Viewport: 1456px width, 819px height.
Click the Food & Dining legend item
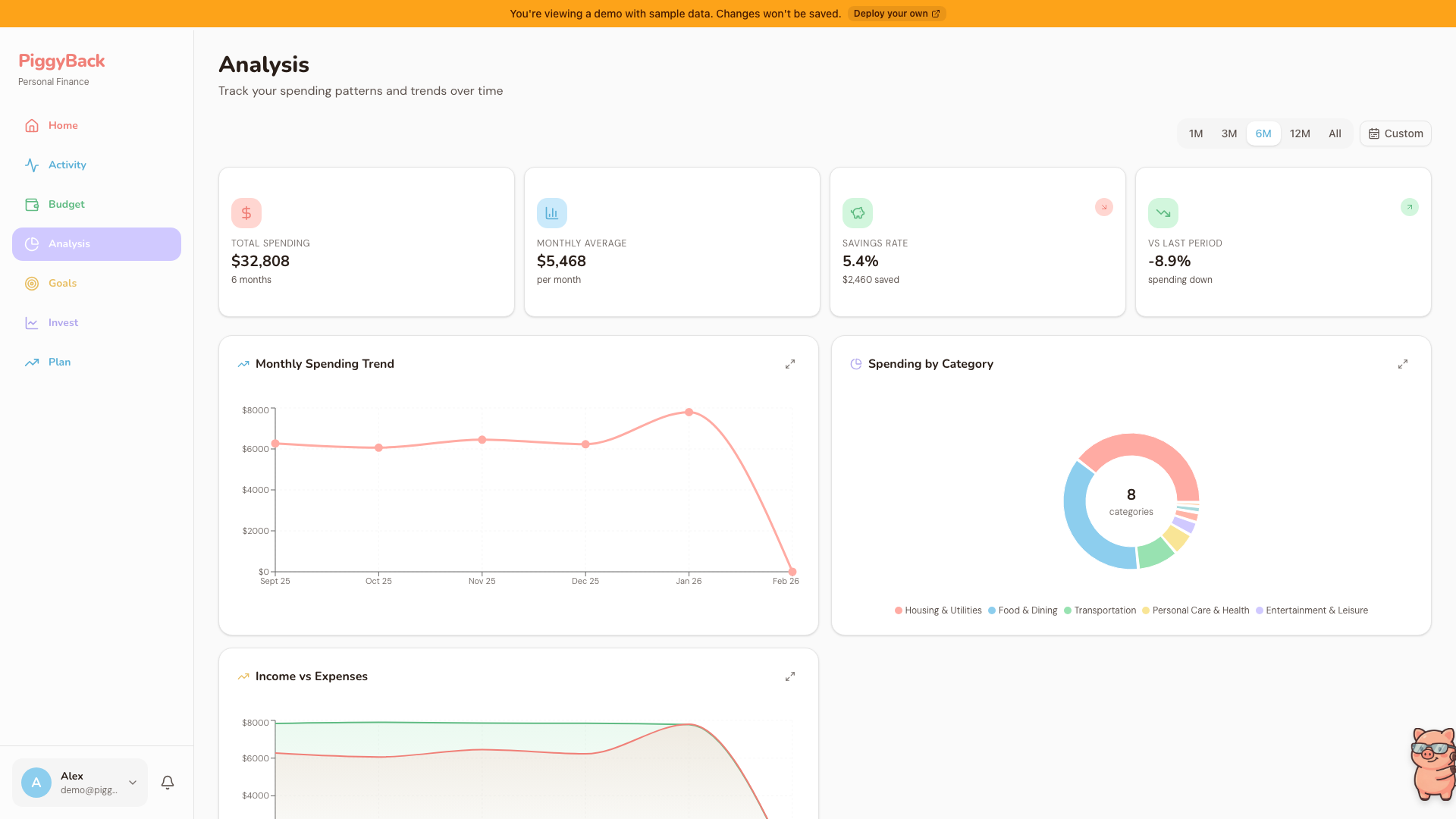pyautogui.click(x=1022, y=610)
